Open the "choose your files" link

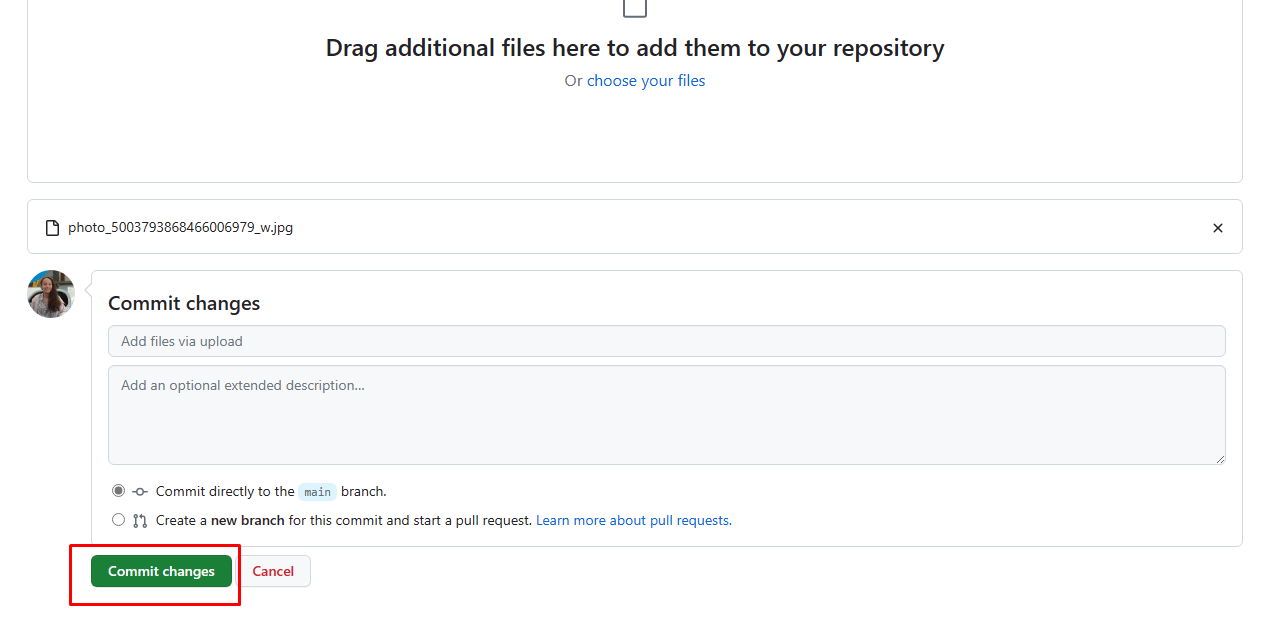point(646,80)
